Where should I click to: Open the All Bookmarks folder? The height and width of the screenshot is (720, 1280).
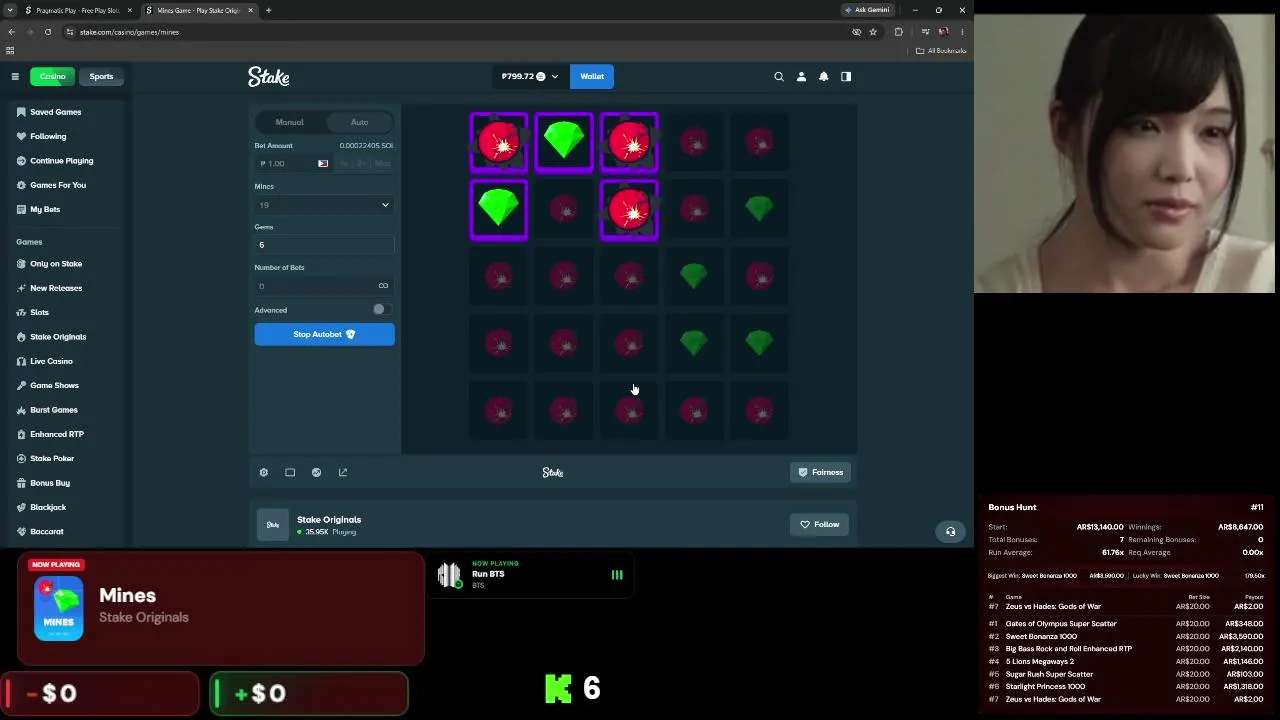941,51
